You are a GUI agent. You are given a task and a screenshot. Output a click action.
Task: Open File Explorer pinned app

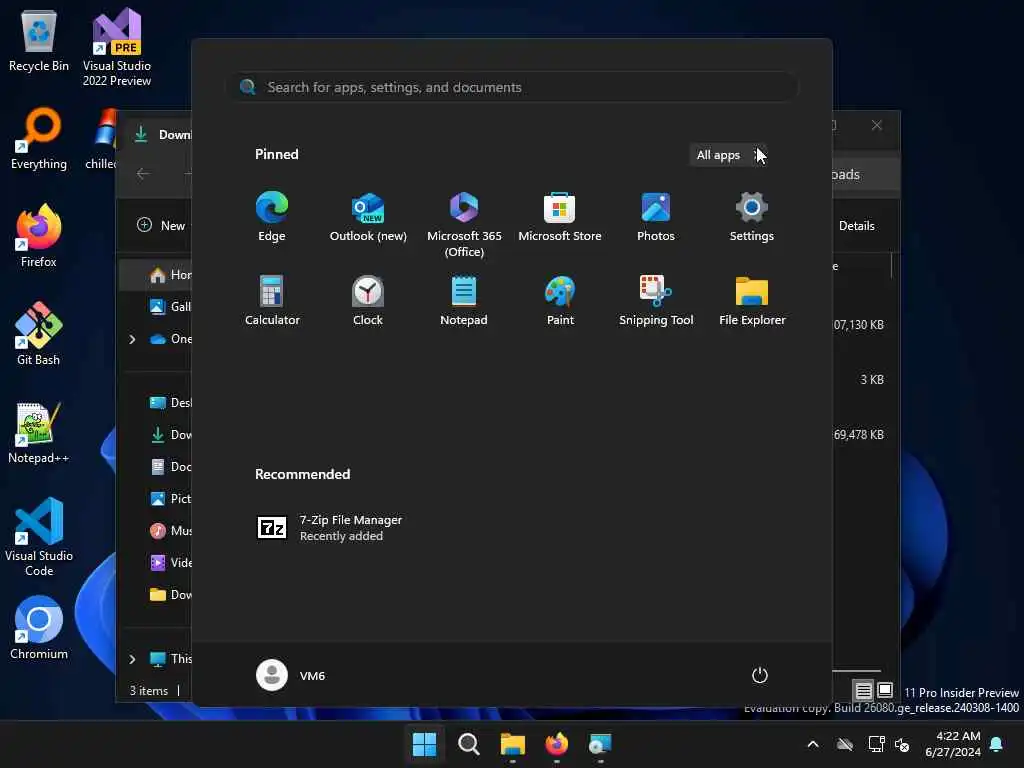pos(752,300)
